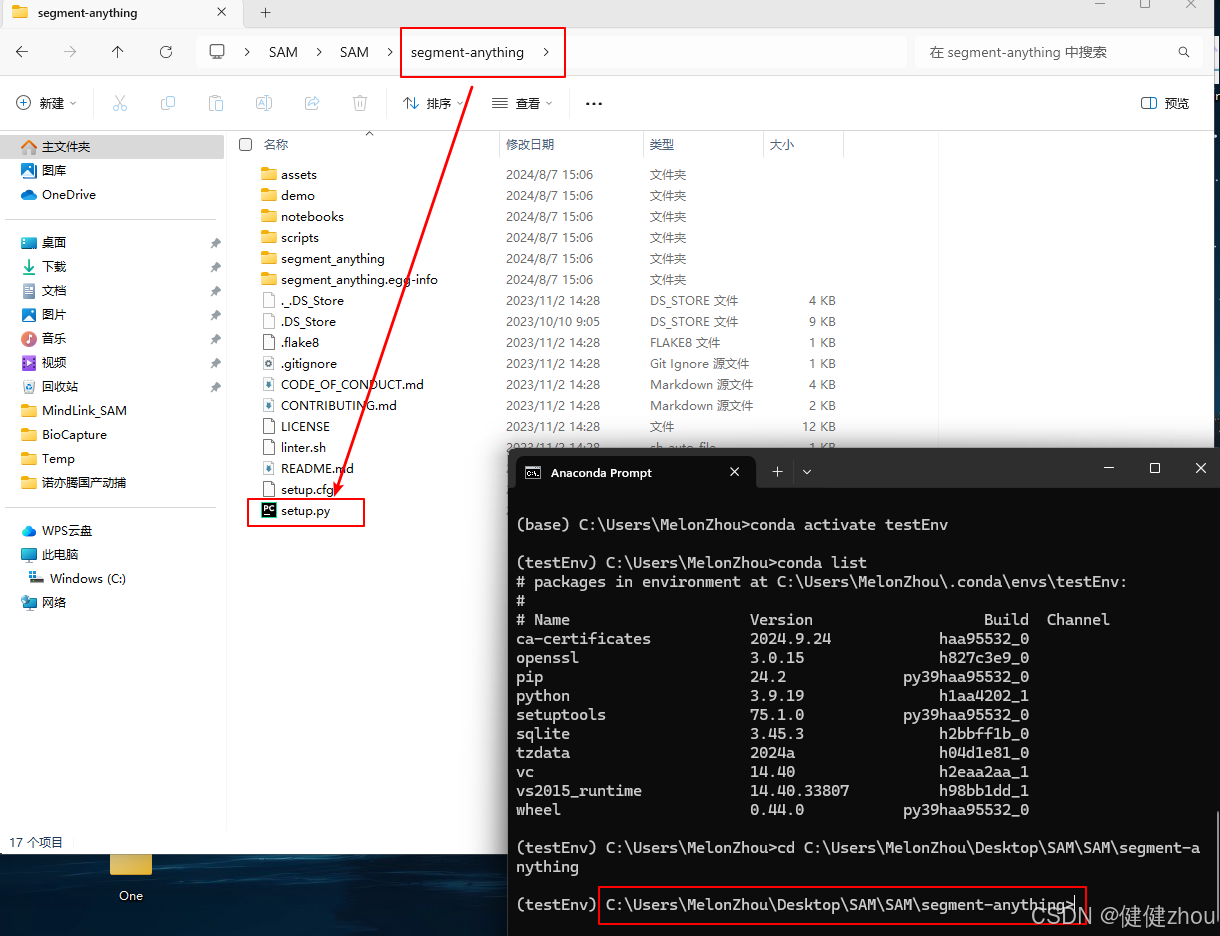
Task: Select the Anaconda Prompt tab
Action: 634,472
